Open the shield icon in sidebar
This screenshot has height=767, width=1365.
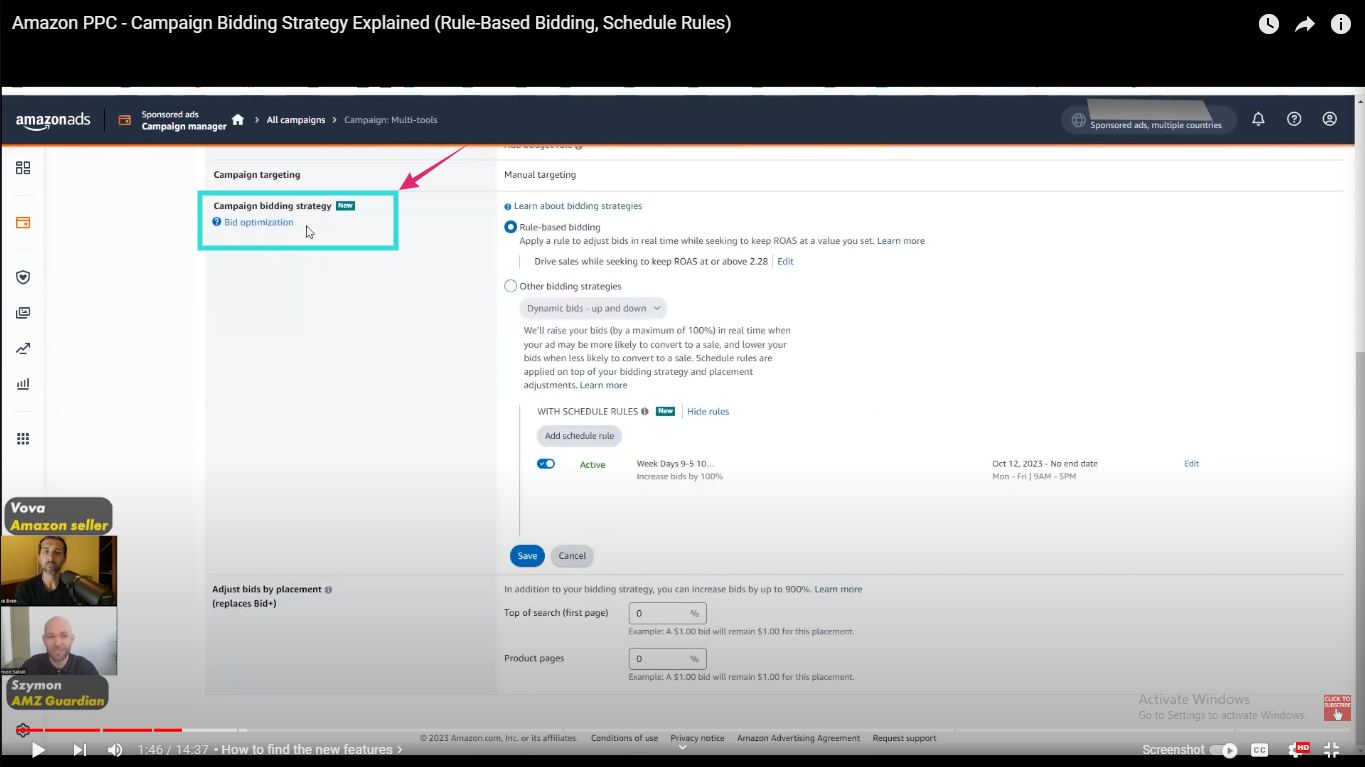pos(23,277)
